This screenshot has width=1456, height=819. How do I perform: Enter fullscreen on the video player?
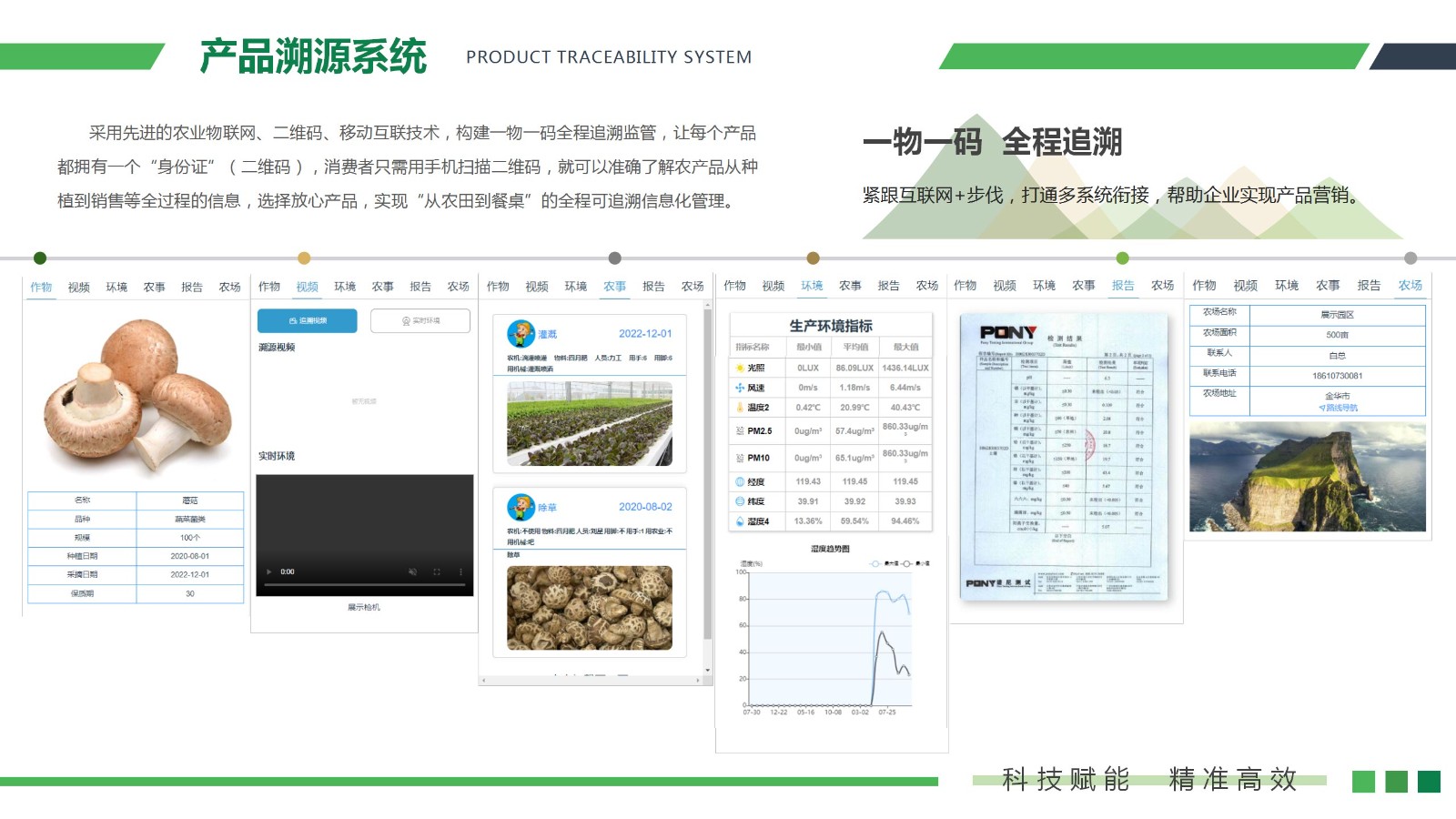437,571
